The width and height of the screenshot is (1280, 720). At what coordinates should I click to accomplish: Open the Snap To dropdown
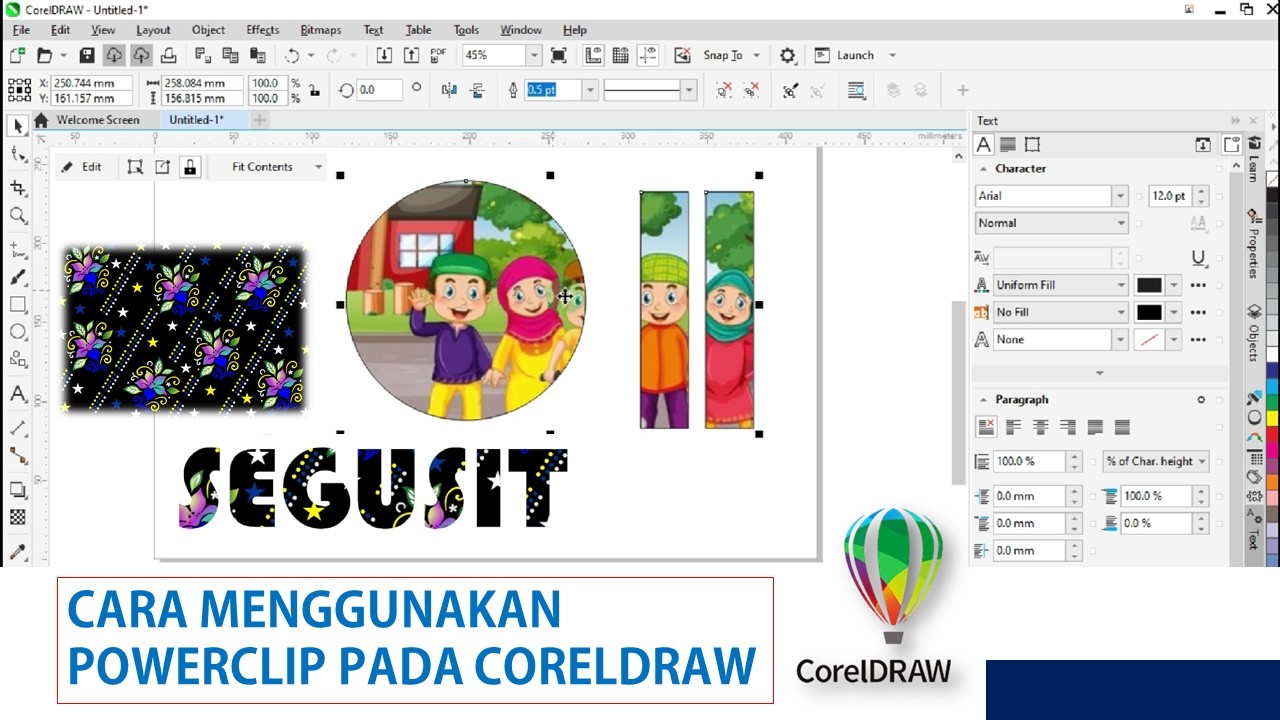pos(756,55)
